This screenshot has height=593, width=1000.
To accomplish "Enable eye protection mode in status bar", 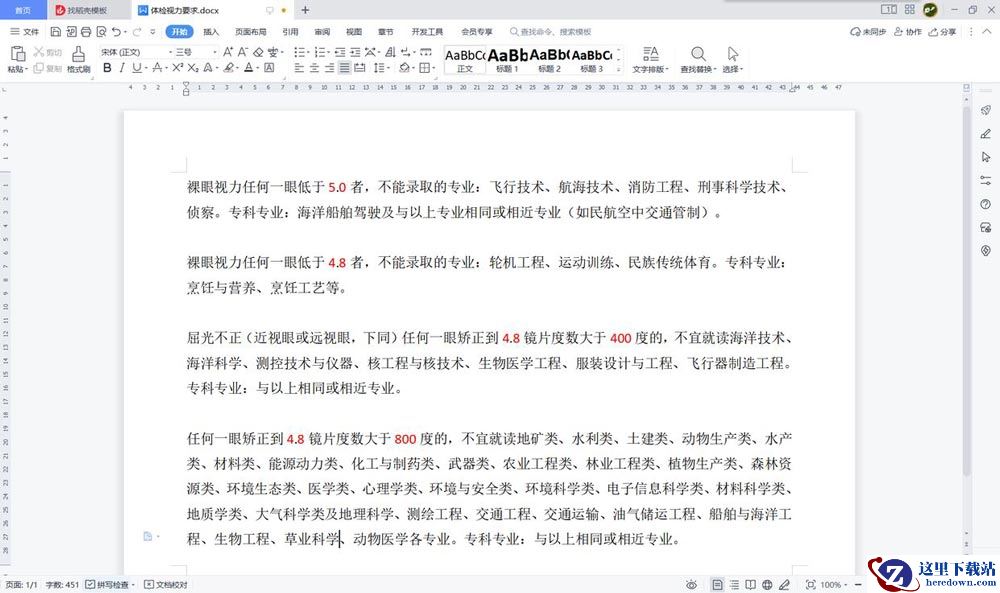I will coord(691,585).
